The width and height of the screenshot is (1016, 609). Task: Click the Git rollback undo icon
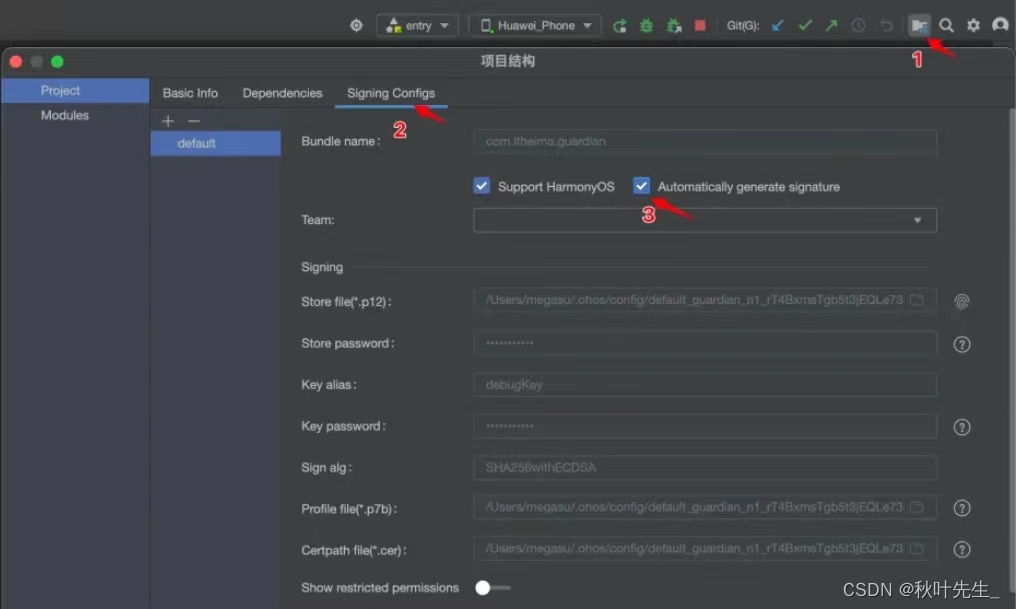coord(886,25)
